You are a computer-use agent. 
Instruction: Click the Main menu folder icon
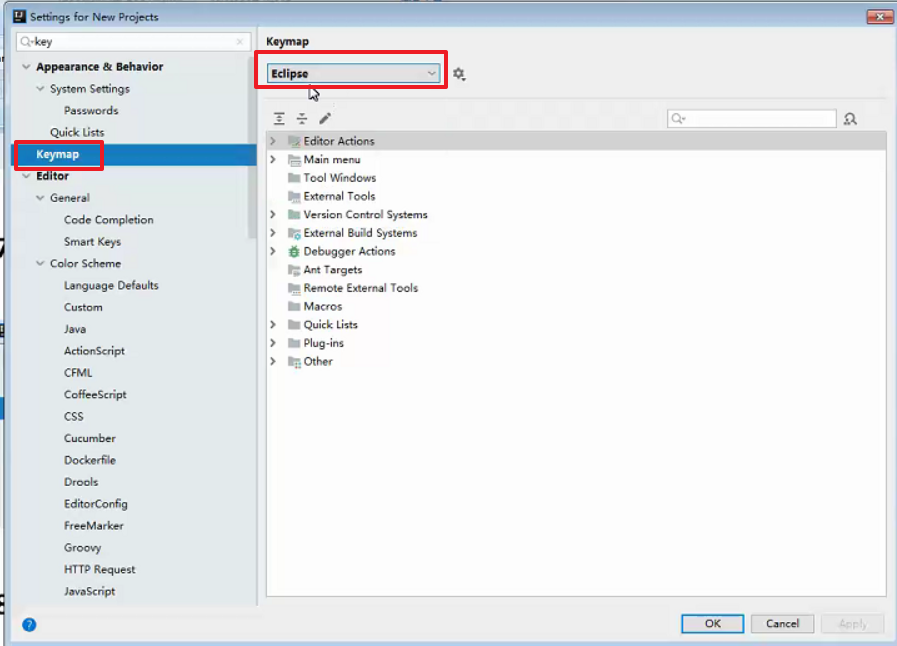(294, 160)
